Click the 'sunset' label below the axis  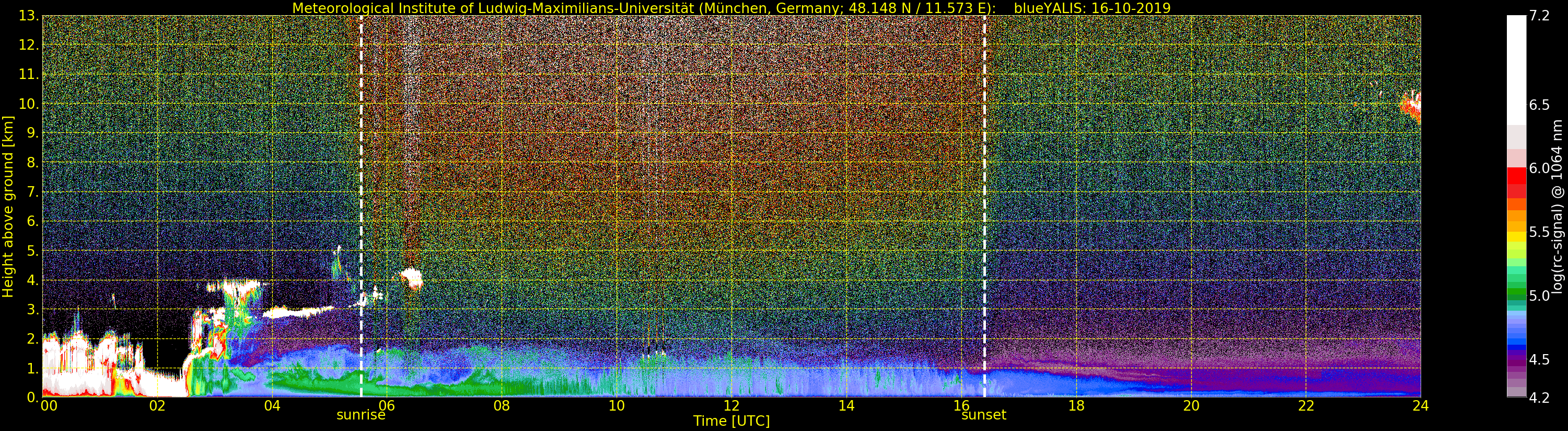[984, 415]
